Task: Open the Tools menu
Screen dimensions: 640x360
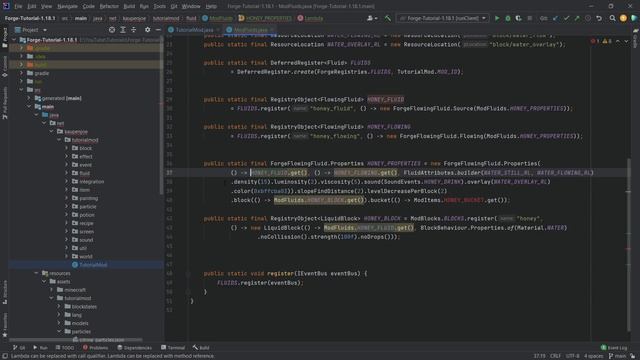Action: [x=160, y=6]
